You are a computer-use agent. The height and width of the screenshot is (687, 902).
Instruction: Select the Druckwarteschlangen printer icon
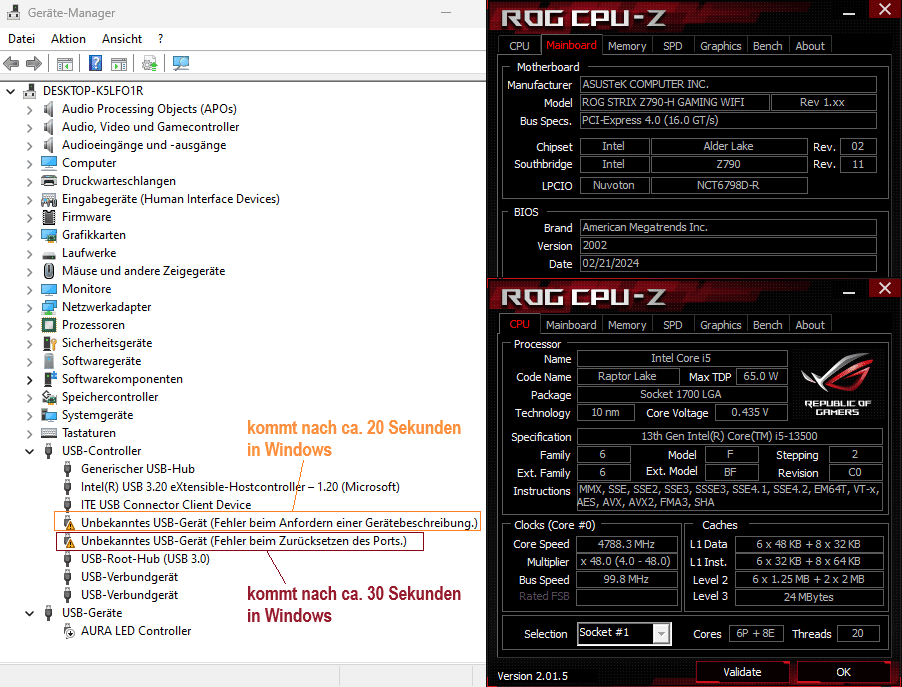click(49, 181)
